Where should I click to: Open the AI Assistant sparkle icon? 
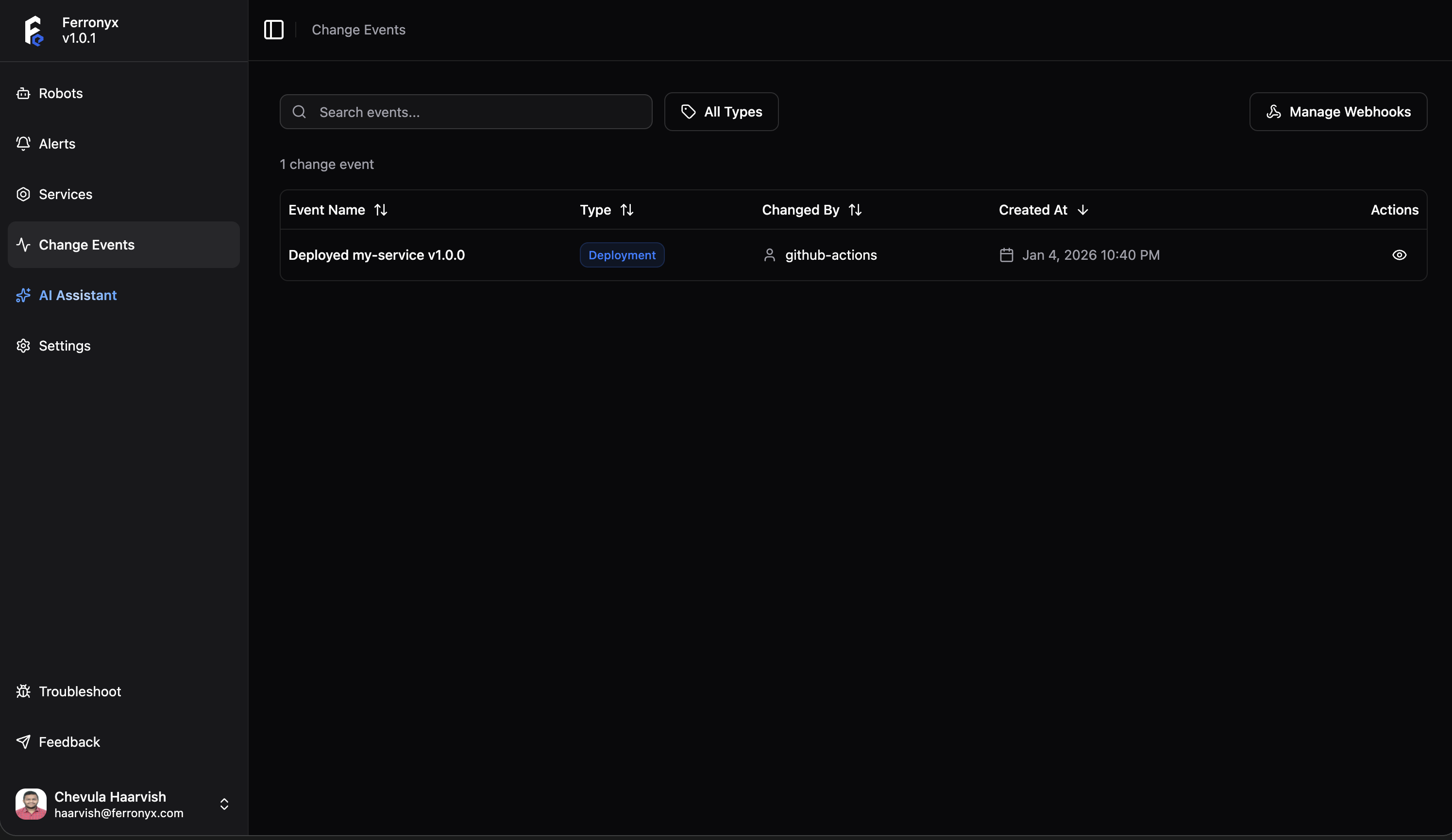pyautogui.click(x=23, y=295)
